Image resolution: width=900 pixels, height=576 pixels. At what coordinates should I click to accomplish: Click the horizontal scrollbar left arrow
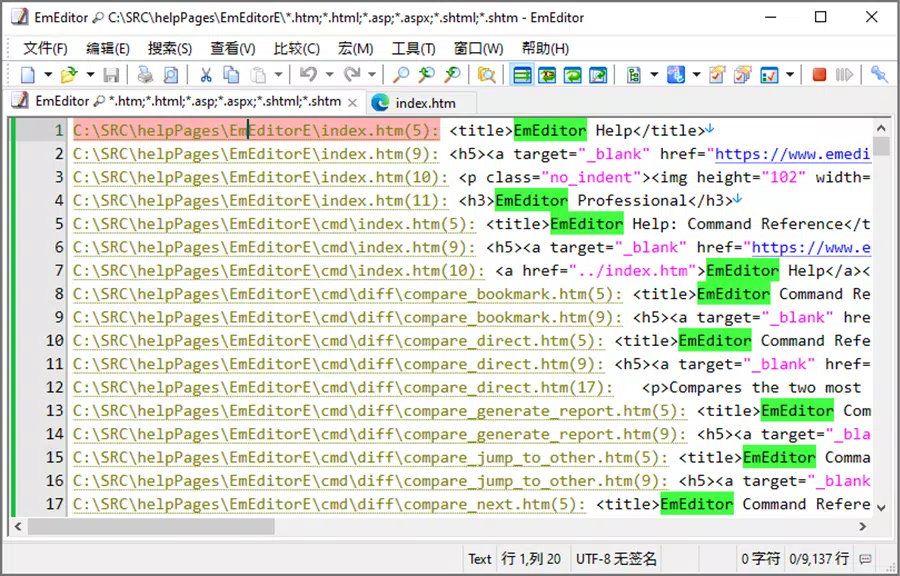click(x=18, y=526)
